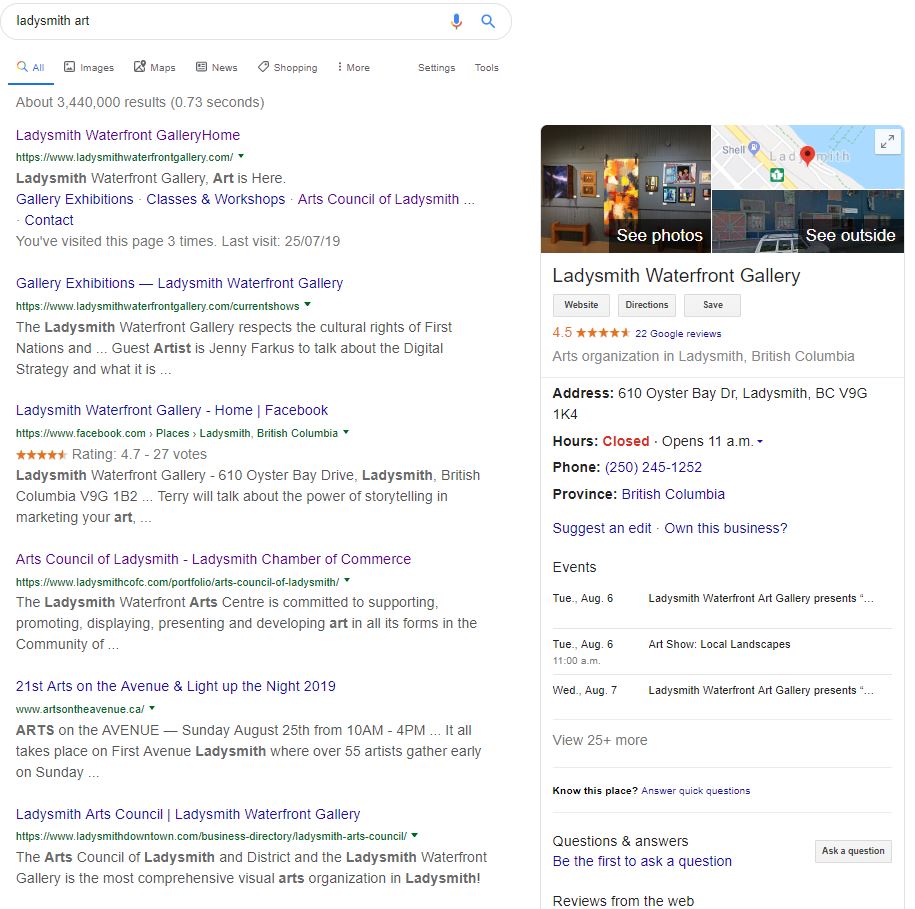Open the 'Gallery Exhibitions' sitelink
The height and width of the screenshot is (909, 915).
pos(75,200)
